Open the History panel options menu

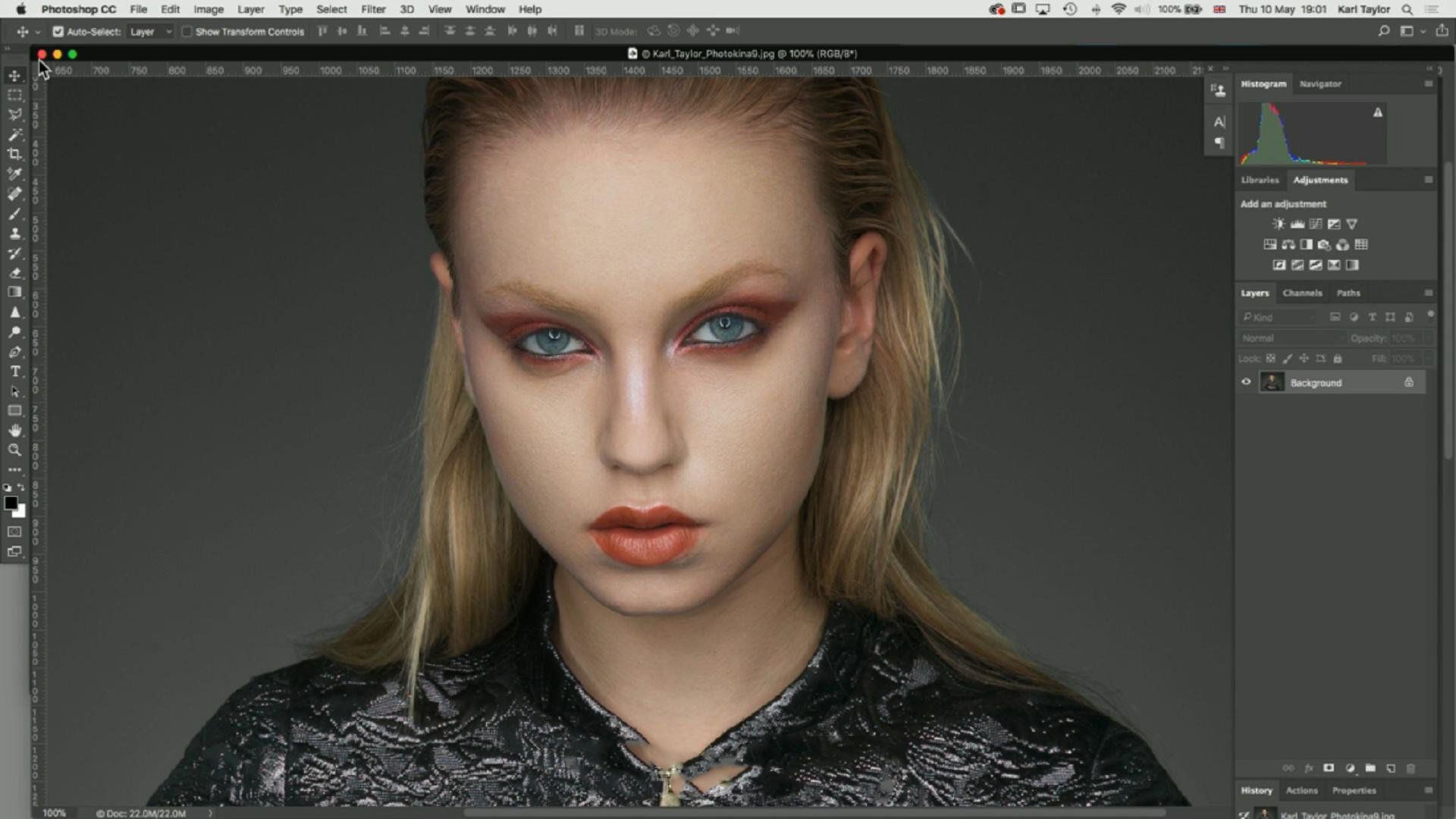coord(1429,790)
